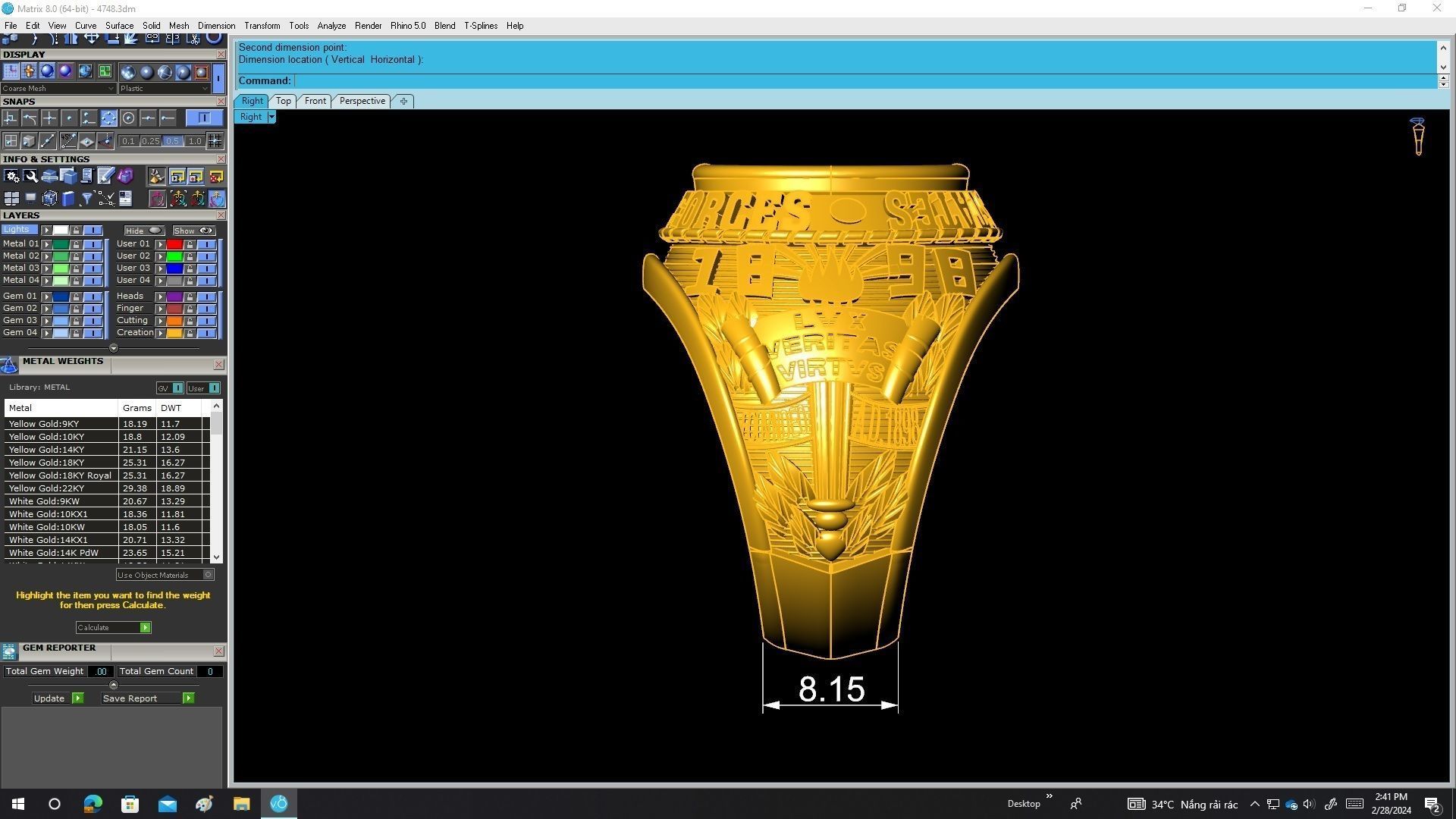Open the Plastic material dropdown
The height and width of the screenshot is (819, 1456).
(x=165, y=89)
